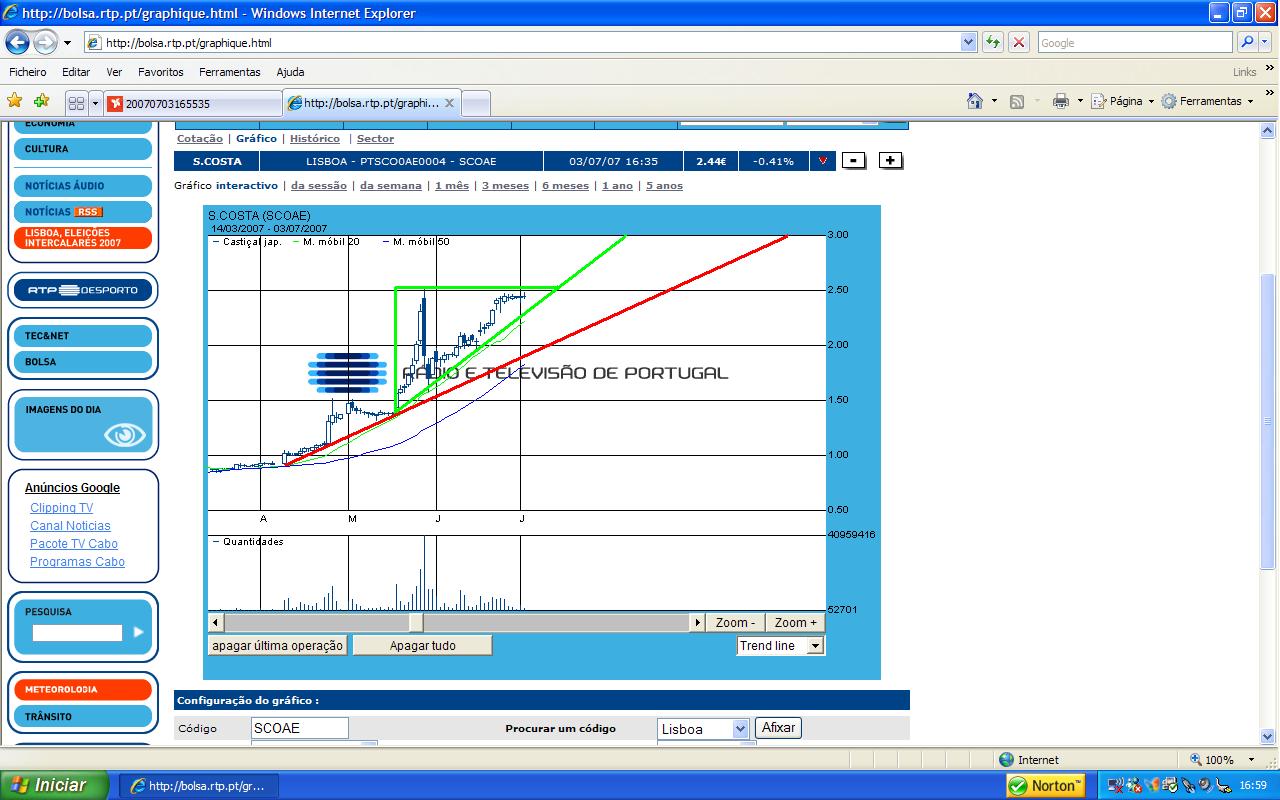Click the plus button beside quote header
Image resolution: width=1280 pixels, height=800 pixels.
tap(890, 161)
